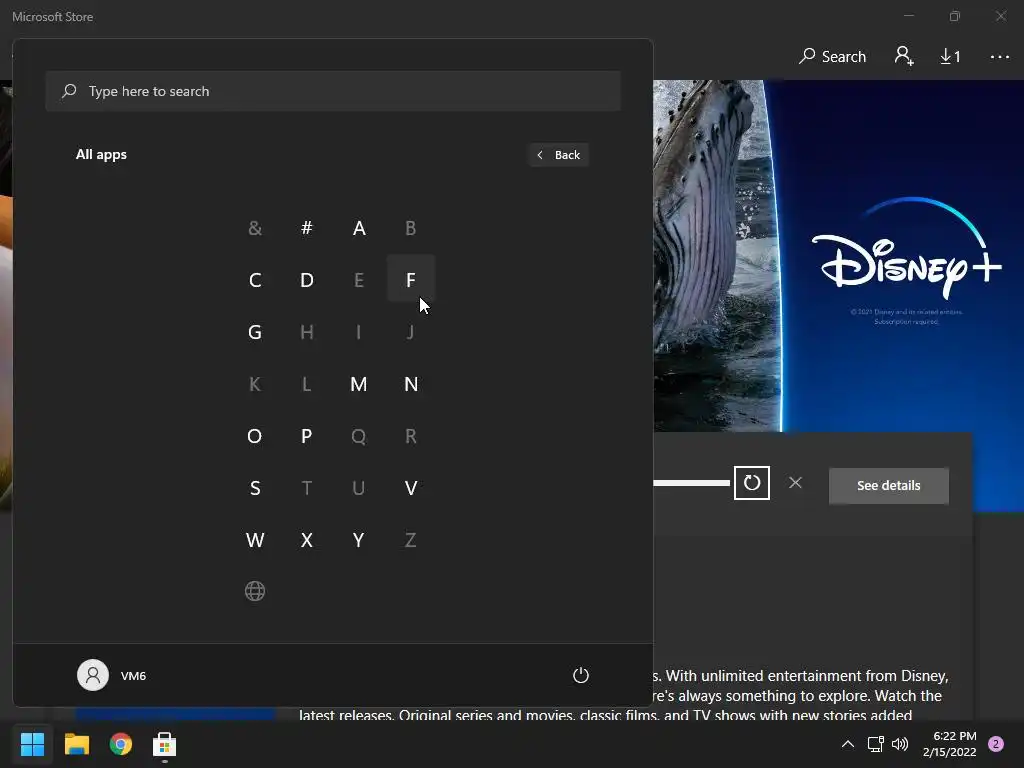Jump to apps starting with P

pyautogui.click(x=306, y=436)
